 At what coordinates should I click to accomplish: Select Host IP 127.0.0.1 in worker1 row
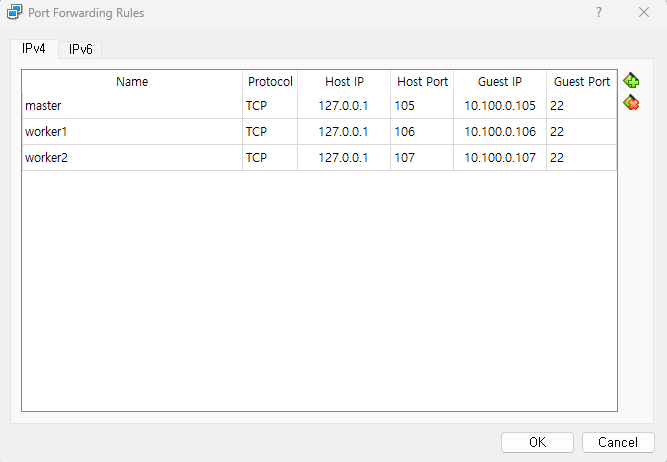[x=344, y=132]
